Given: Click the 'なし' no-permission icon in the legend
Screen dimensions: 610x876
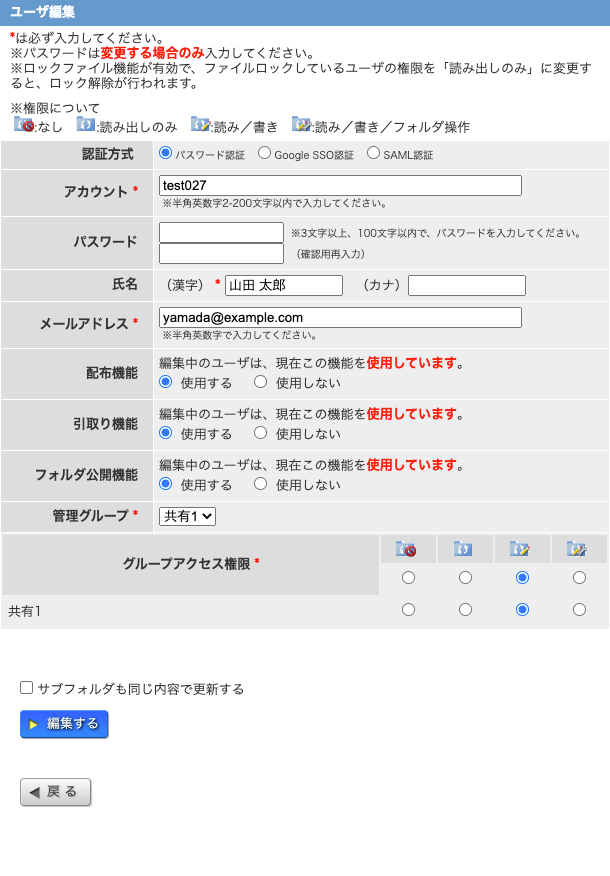Looking at the screenshot, I should pos(24,125).
